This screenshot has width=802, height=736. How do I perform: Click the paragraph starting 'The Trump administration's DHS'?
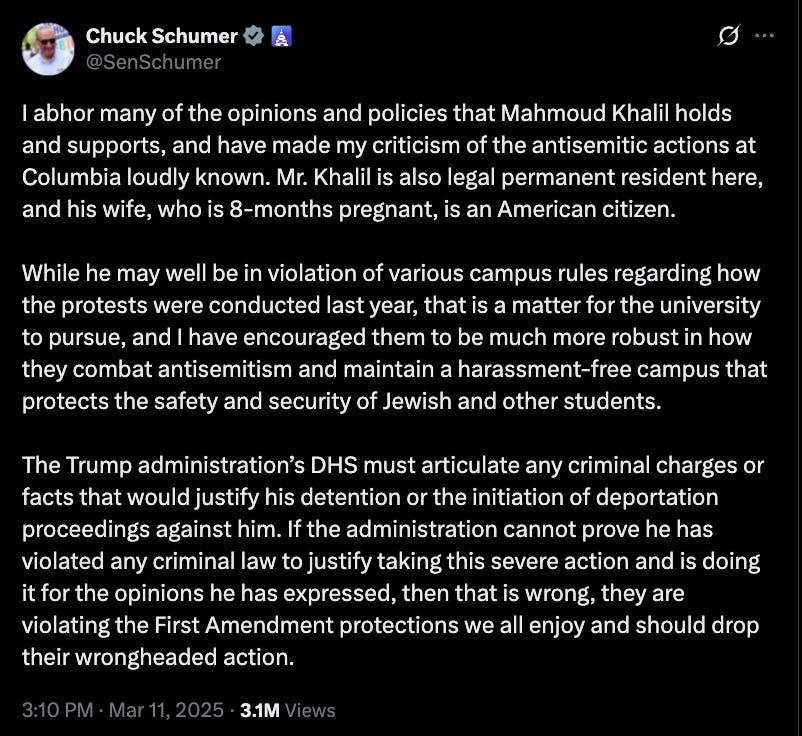click(x=393, y=561)
